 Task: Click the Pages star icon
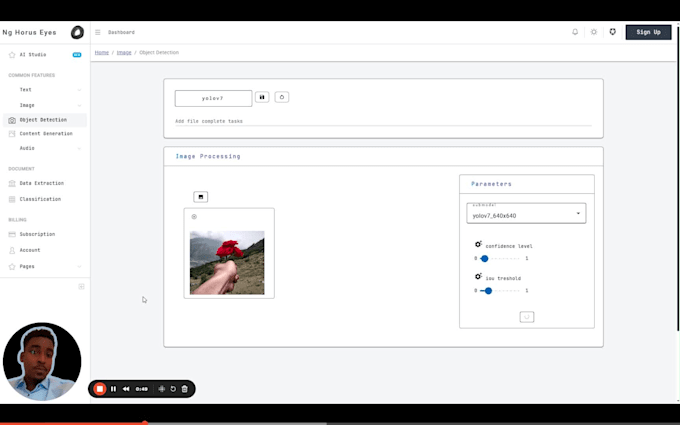[12, 267]
